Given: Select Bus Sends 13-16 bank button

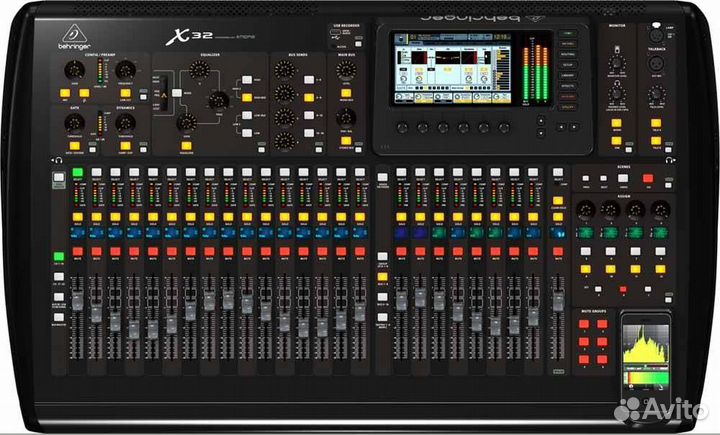Looking at the screenshot, I should pyautogui.click(x=309, y=133).
